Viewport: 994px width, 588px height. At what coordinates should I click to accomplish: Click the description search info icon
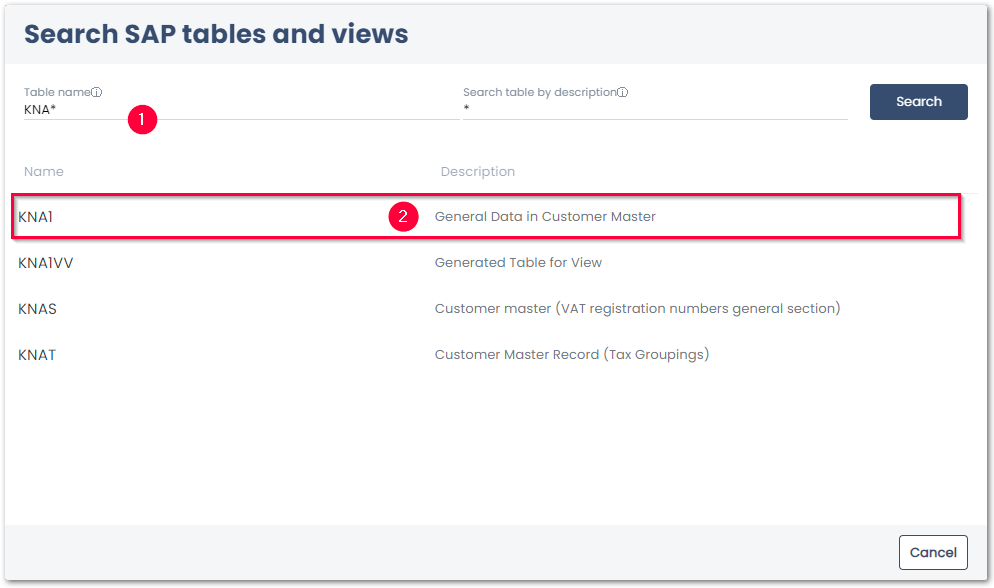pyautogui.click(x=623, y=93)
